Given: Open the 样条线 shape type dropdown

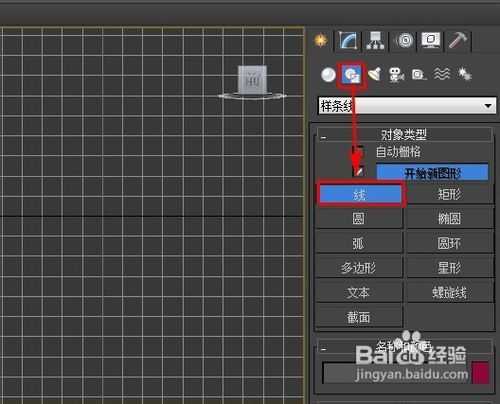Looking at the screenshot, I should click(407, 106).
